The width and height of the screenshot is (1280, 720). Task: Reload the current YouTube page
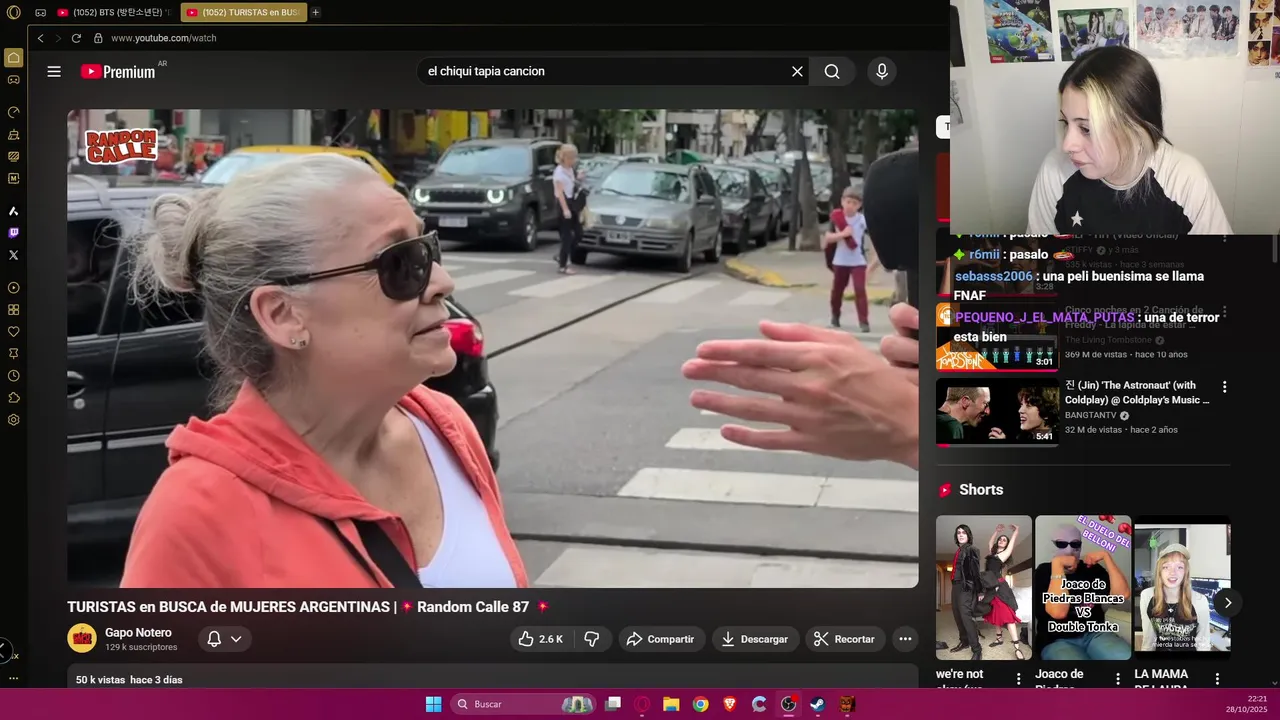pos(76,38)
